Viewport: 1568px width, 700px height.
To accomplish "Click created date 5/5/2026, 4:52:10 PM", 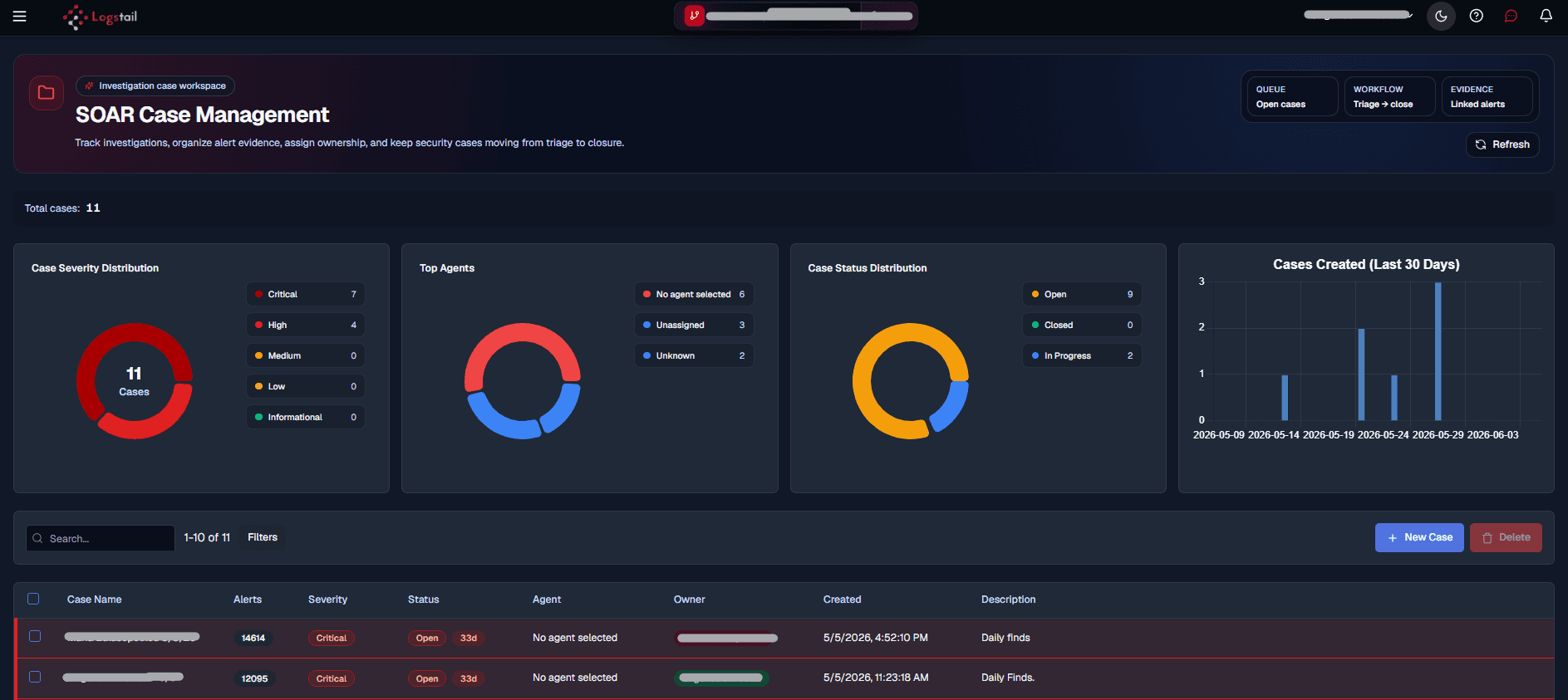I will 876,638.
